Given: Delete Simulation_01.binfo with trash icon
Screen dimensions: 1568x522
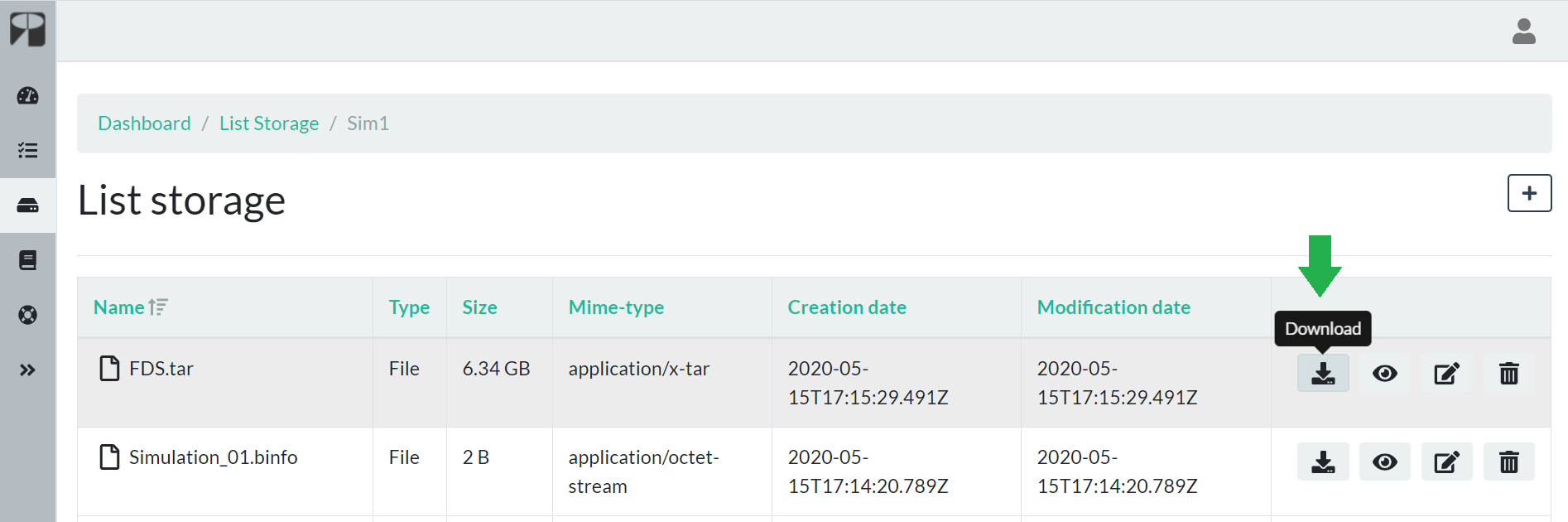Looking at the screenshot, I should coord(1508,462).
